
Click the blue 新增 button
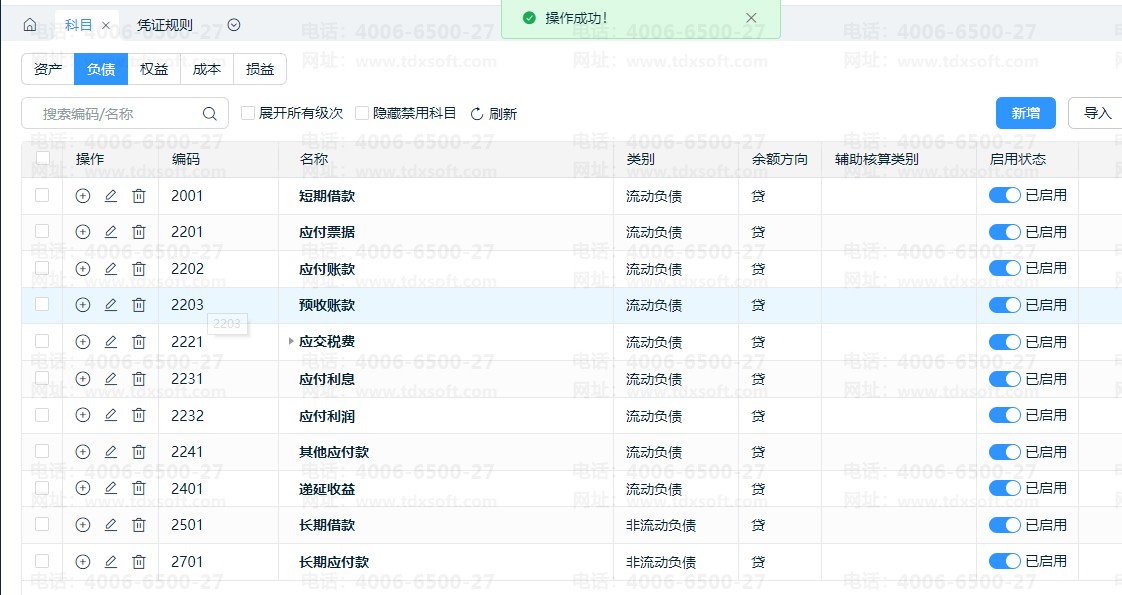[1025, 113]
